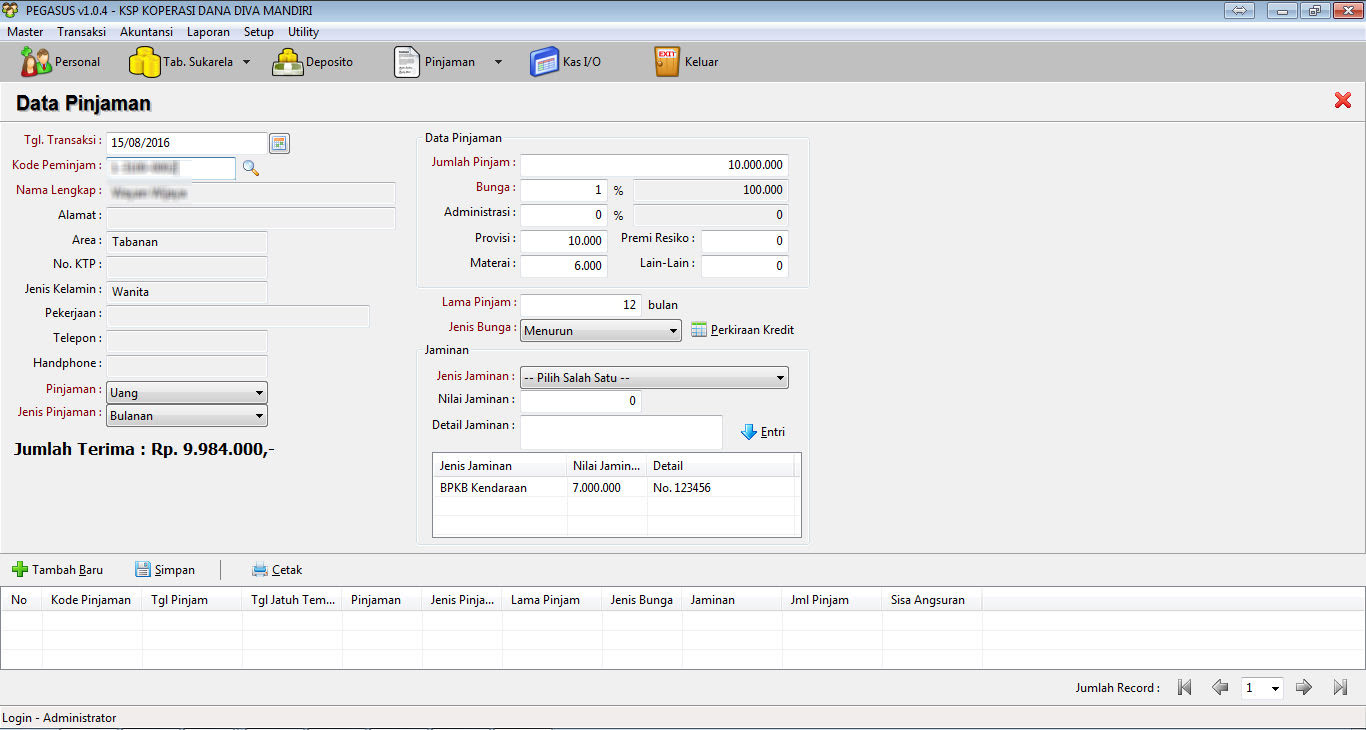
Task: Go to the previous record page
Action: [1220, 687]
